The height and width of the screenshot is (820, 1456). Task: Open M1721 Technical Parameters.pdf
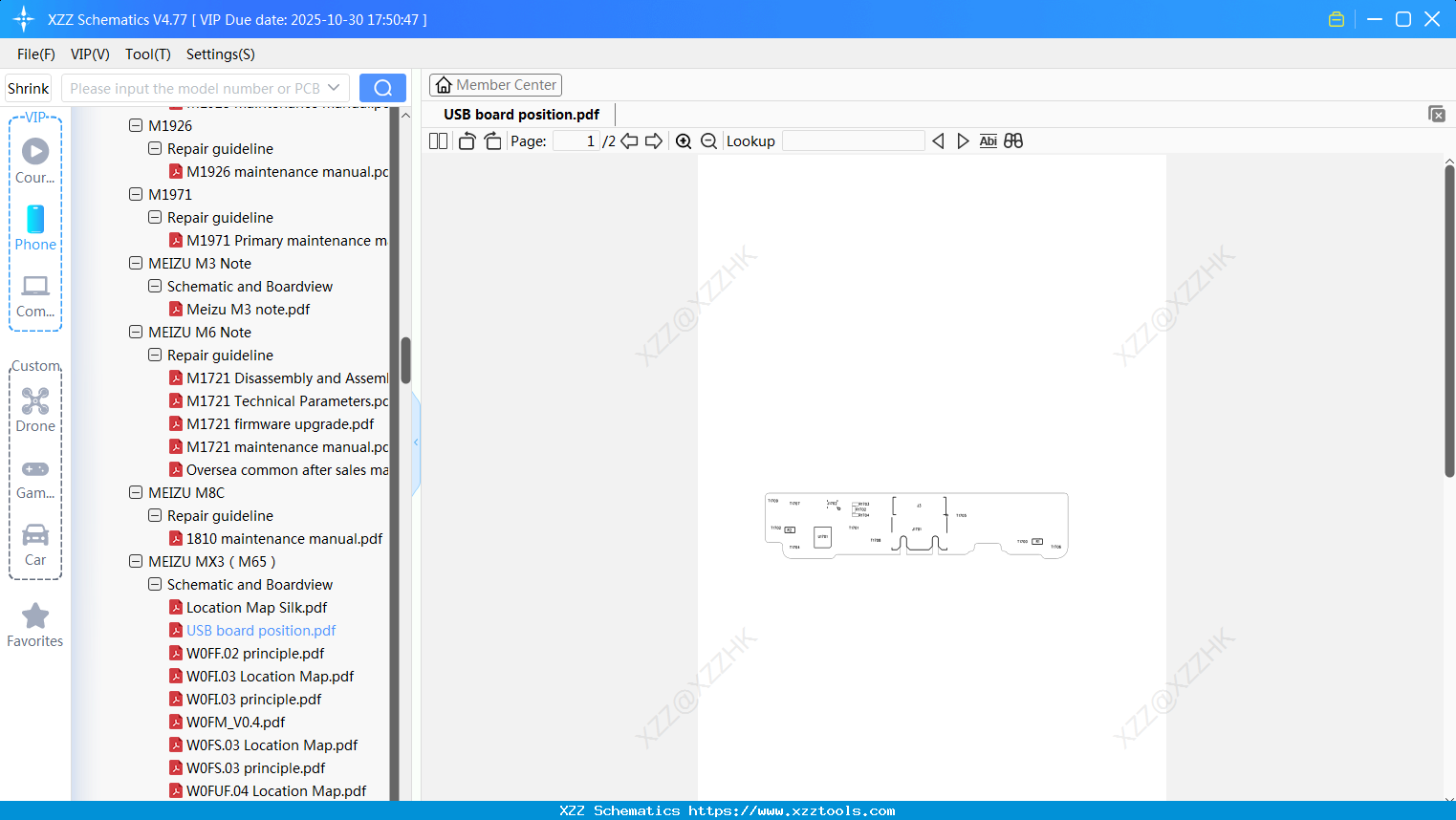(x=279, y=401)
